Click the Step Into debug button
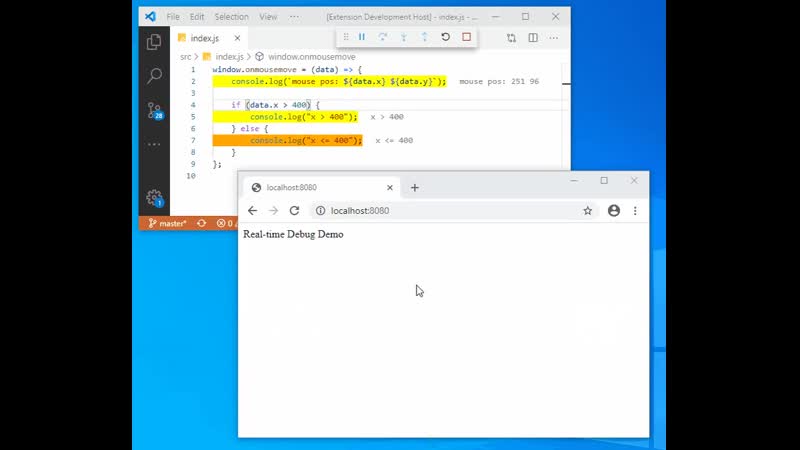Image resolution: width=800 pixels, height=450 pixels. coord(404,37)
